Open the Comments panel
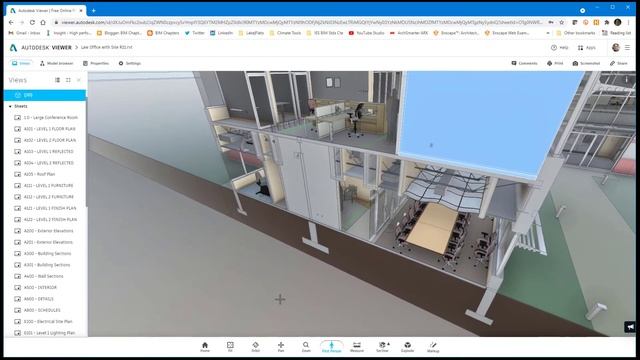640x360 pixels. pyautogui.click(x=524, y=63)
